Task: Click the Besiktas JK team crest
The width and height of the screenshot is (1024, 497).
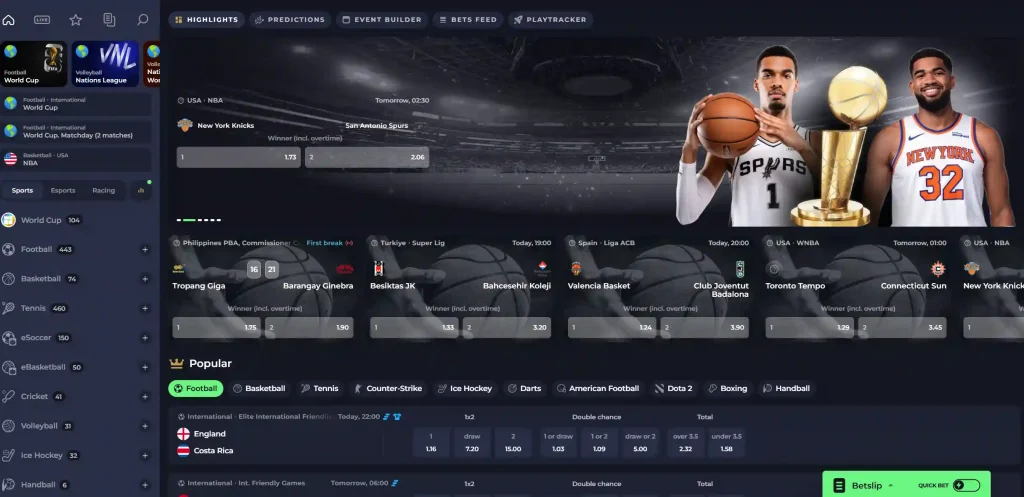Action: tap(378, 269)
